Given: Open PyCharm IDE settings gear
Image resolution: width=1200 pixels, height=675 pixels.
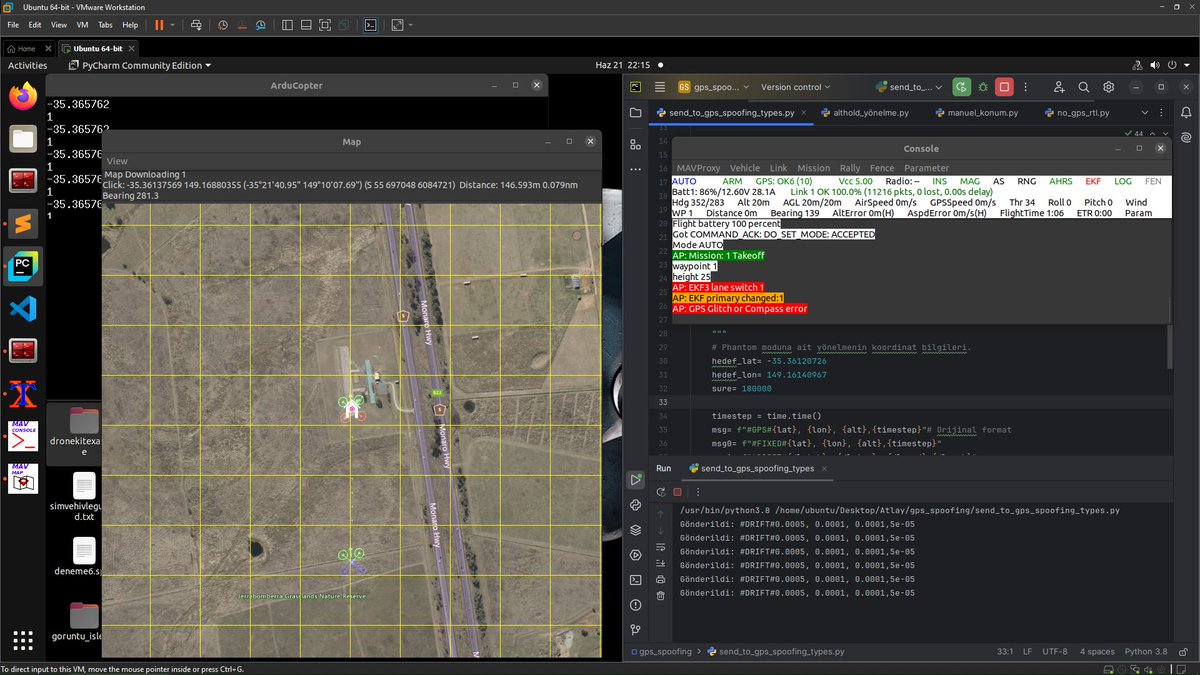Looking at the screenshot, I should [1108, 87].
